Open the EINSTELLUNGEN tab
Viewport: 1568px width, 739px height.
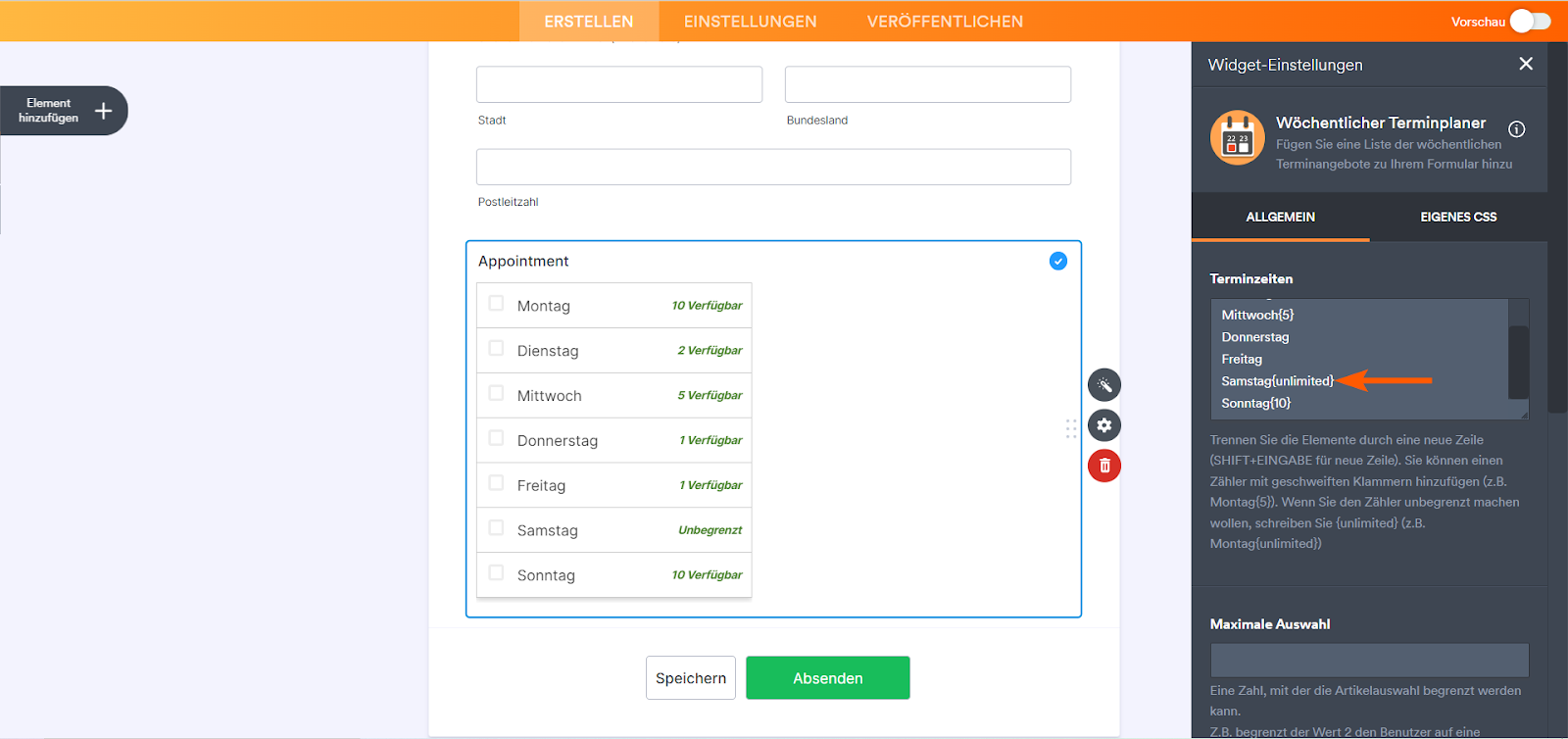(750, 22)
